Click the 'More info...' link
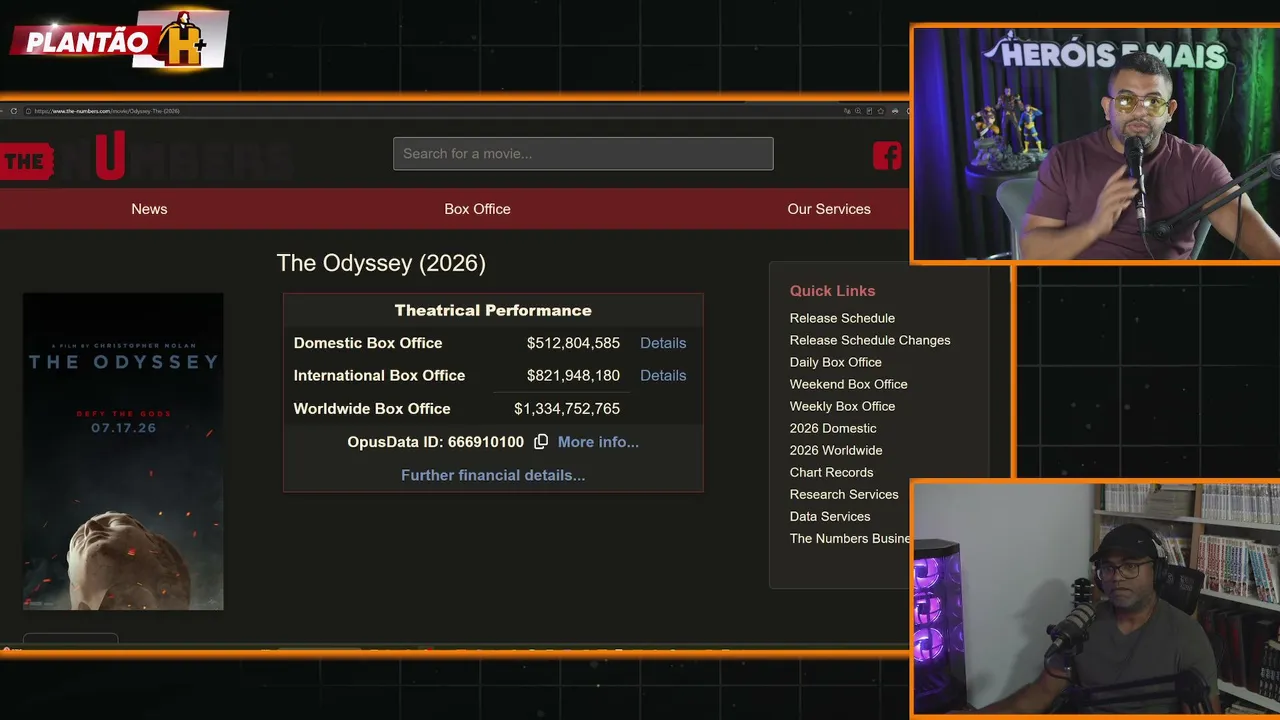 tap(598, 442)
